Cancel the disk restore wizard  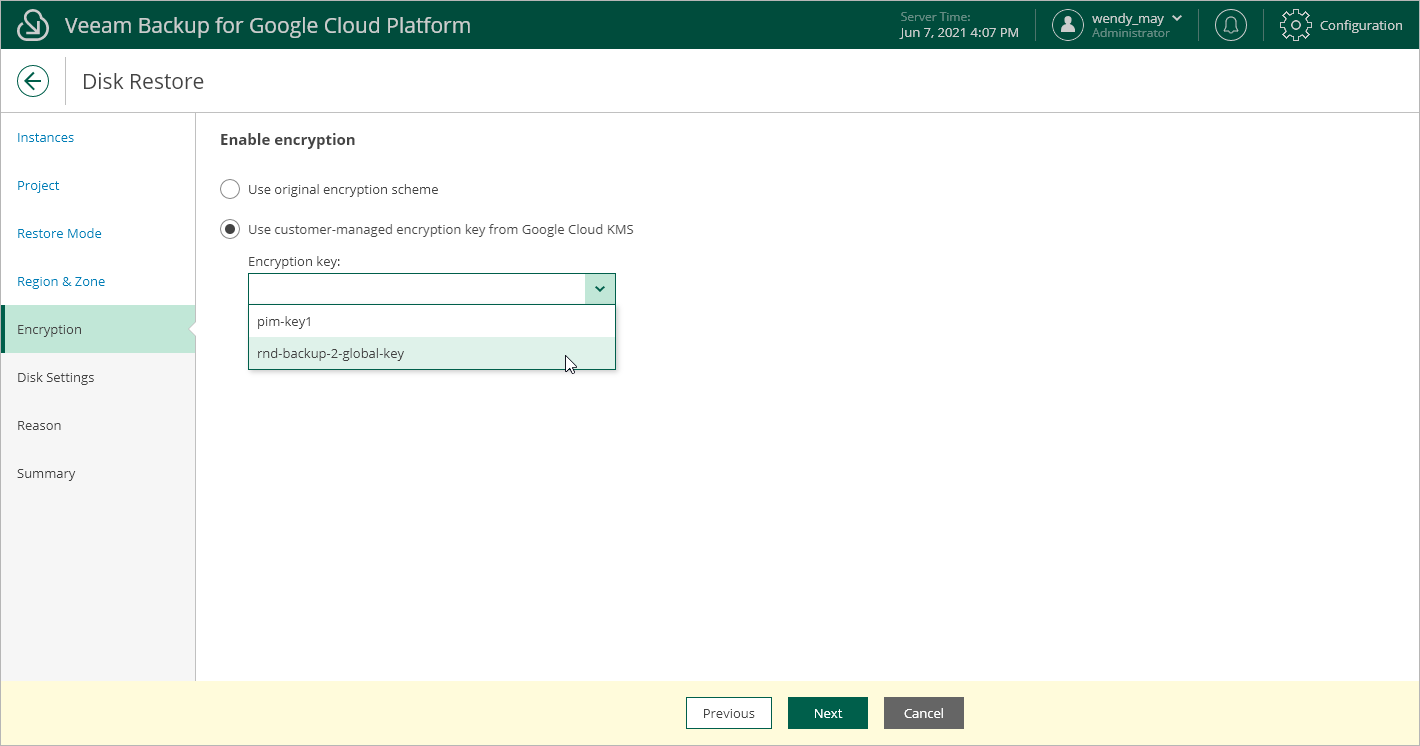tap(924, 713)
